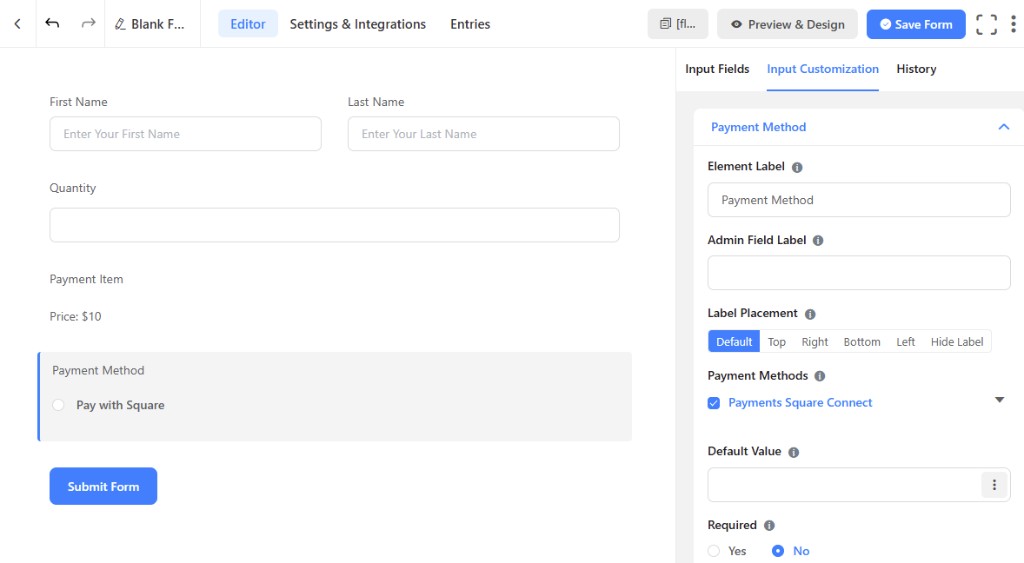Switch to Input Fields tab
This screenshot has width=1024, height=563.
[x=717, y=69]
